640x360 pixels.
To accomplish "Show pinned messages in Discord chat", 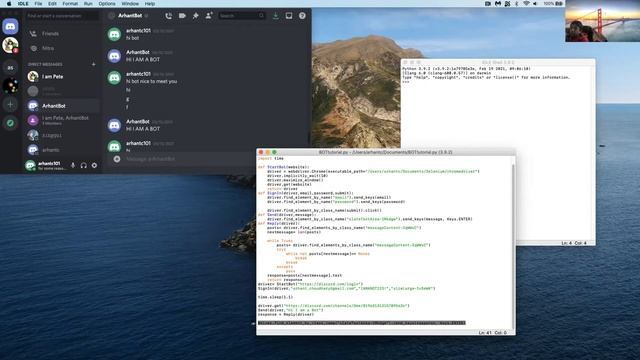I will tap(196, 16).
